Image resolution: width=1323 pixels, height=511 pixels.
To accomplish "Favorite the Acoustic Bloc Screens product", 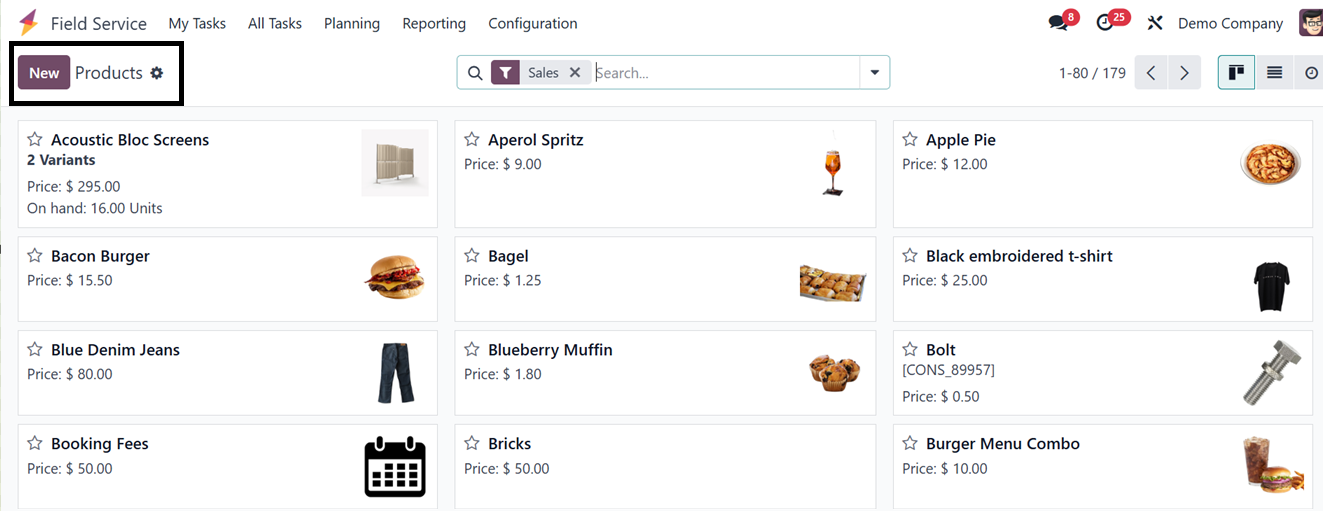I will 35,140.
